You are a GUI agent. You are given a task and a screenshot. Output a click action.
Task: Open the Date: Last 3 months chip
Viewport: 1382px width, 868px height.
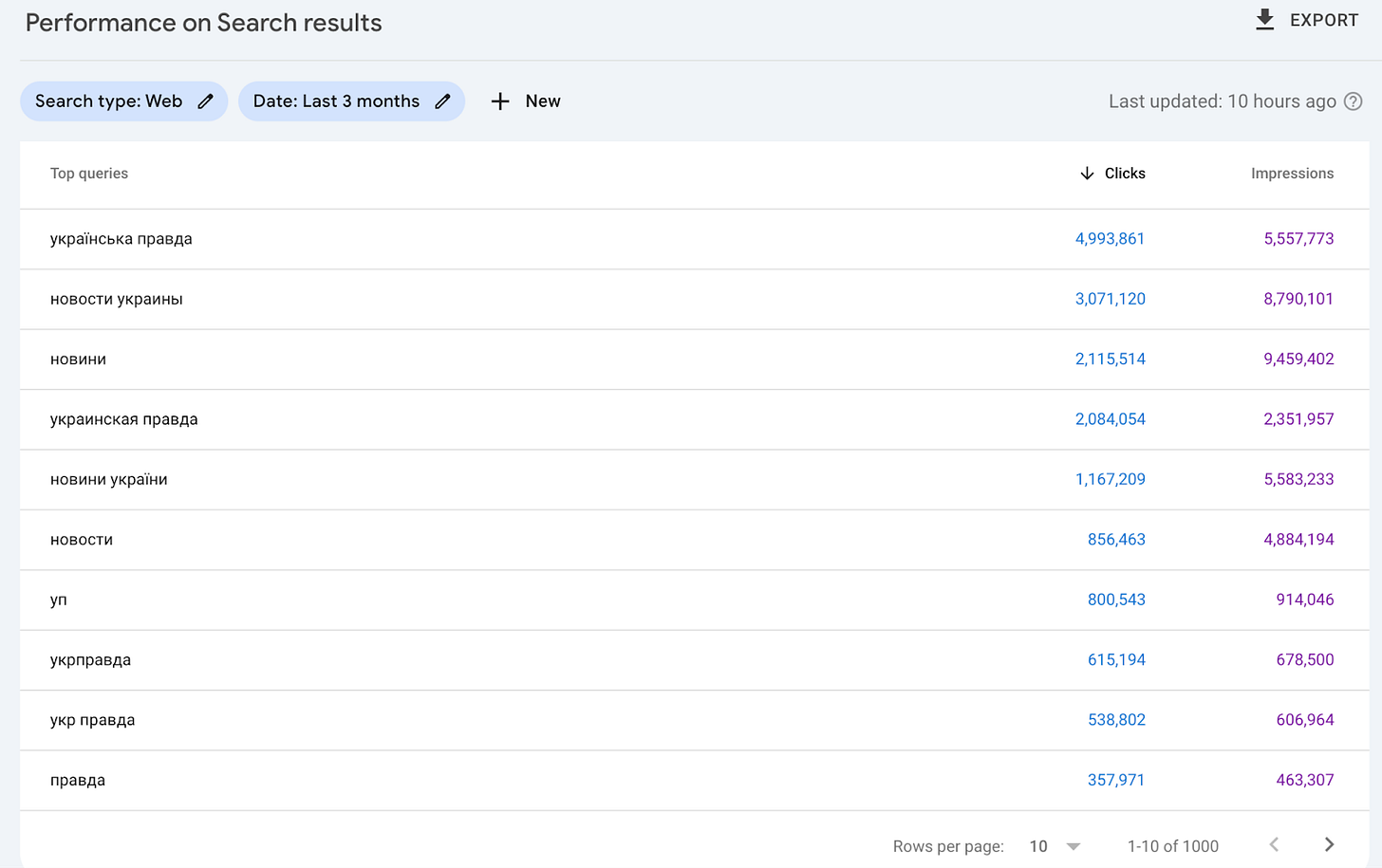coord(351,102)
